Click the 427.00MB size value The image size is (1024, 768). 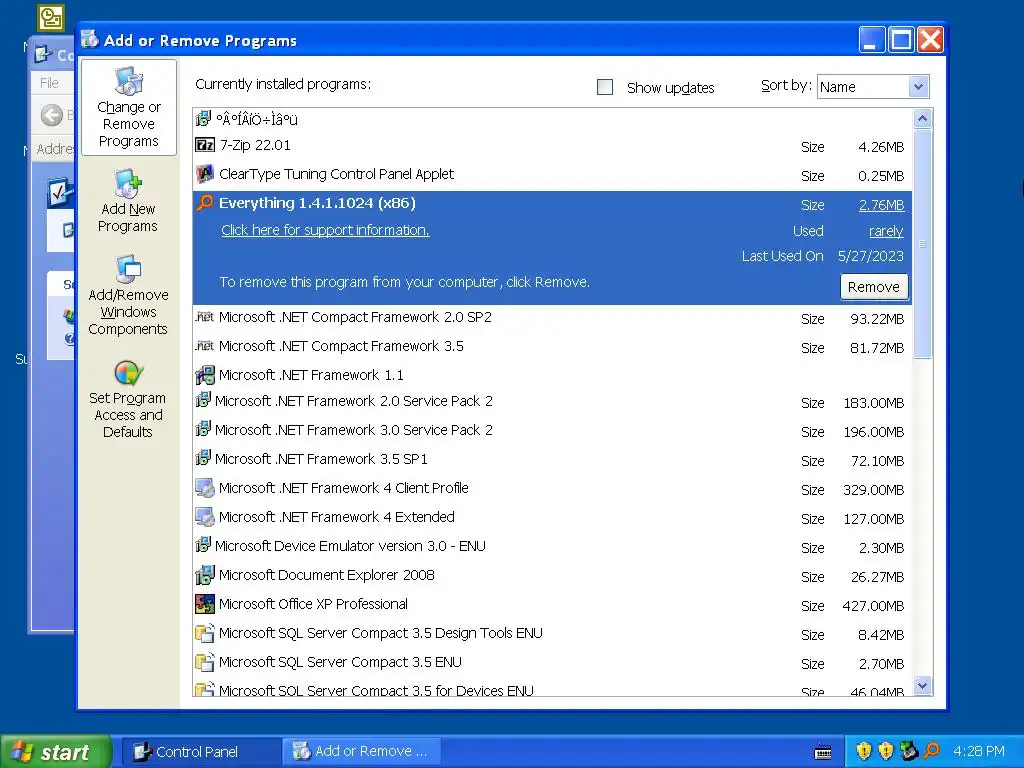point(873,606)
